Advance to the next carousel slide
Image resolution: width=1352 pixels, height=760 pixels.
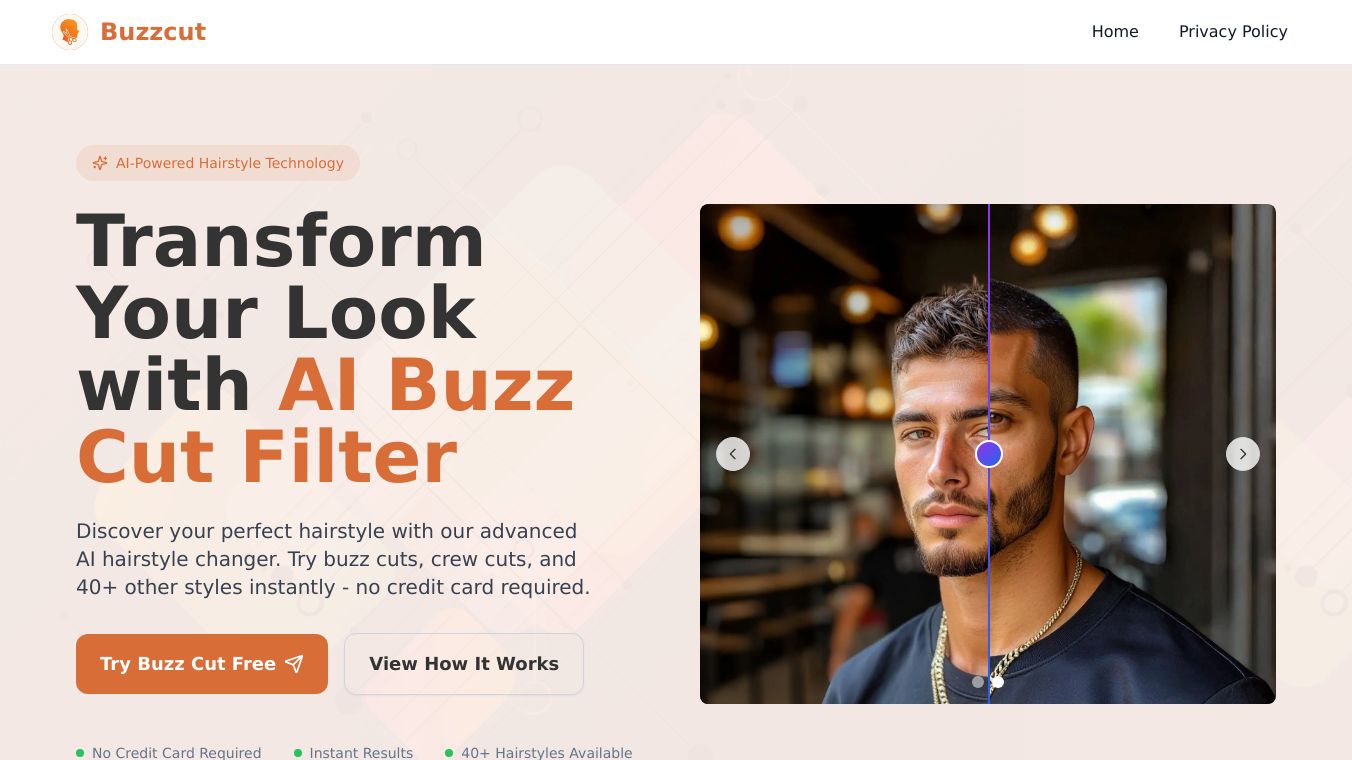pyautogui.click(x=1243, y=454)
